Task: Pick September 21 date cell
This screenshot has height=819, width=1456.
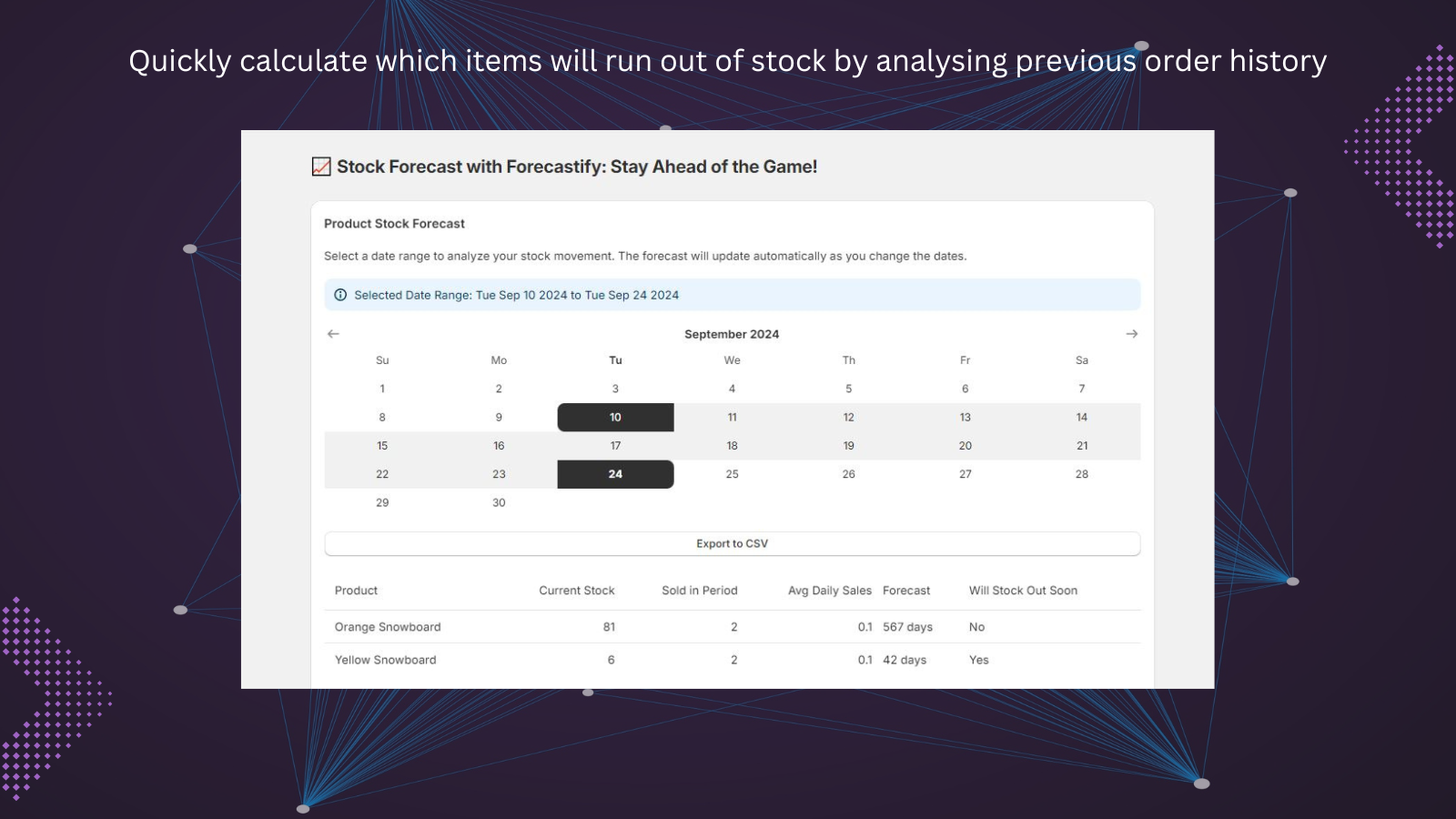Action: 1082,446
